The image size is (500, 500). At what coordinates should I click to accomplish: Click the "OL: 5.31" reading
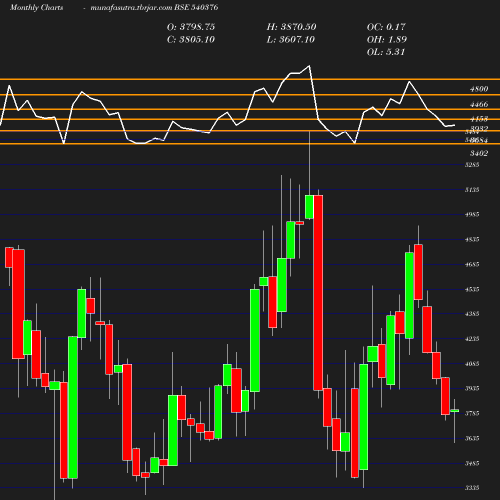[x=386, y=52]
